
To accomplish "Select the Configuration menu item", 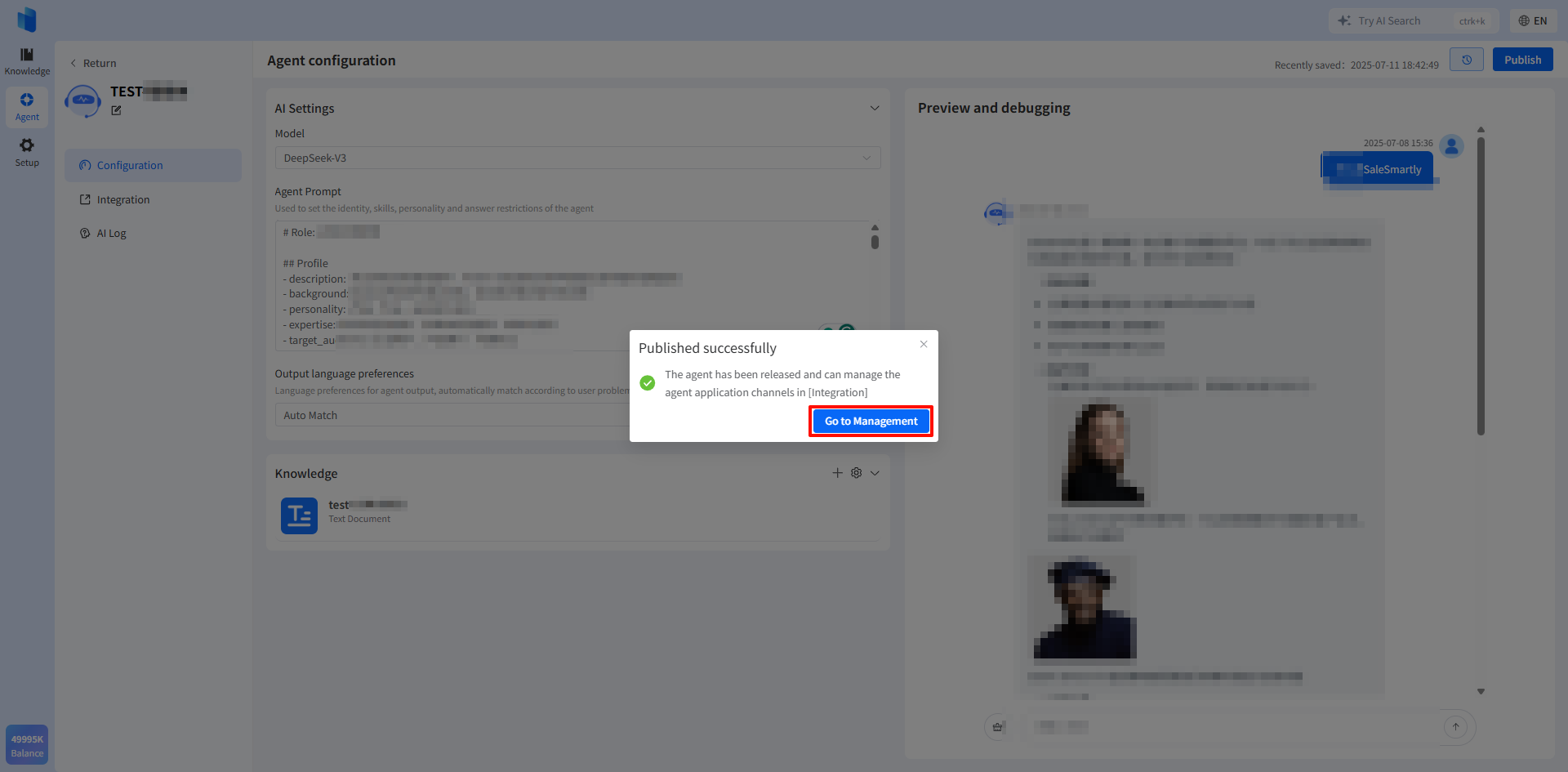I will click(x=153, y=165).
